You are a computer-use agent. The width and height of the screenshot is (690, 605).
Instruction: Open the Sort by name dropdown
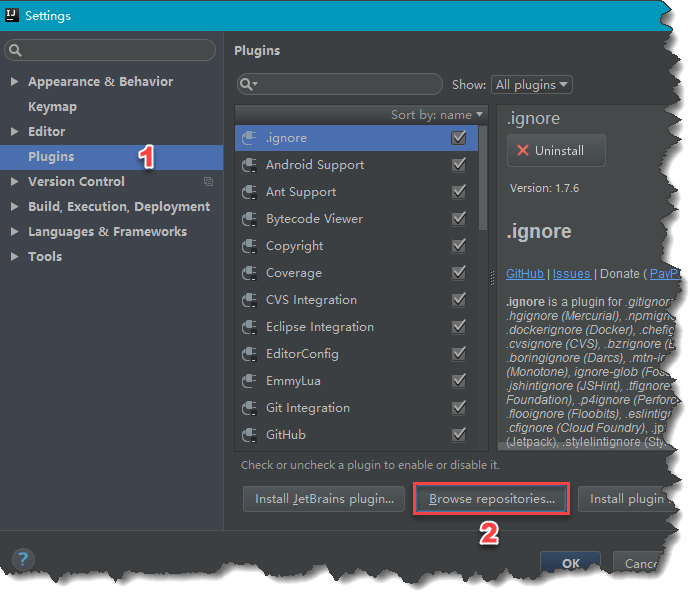click(437, 115)
